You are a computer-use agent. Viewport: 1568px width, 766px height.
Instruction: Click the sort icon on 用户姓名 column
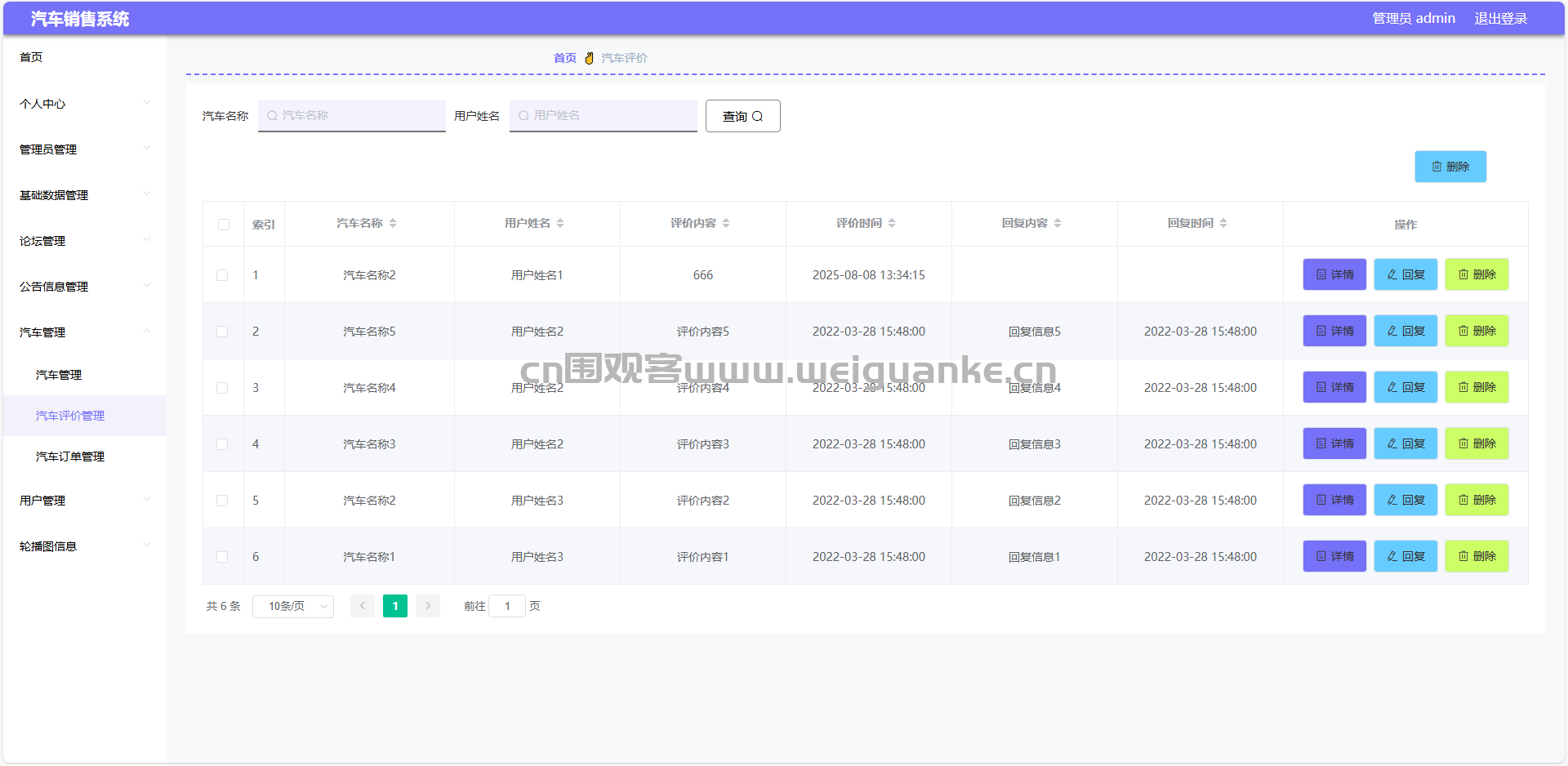click(560, 224)
